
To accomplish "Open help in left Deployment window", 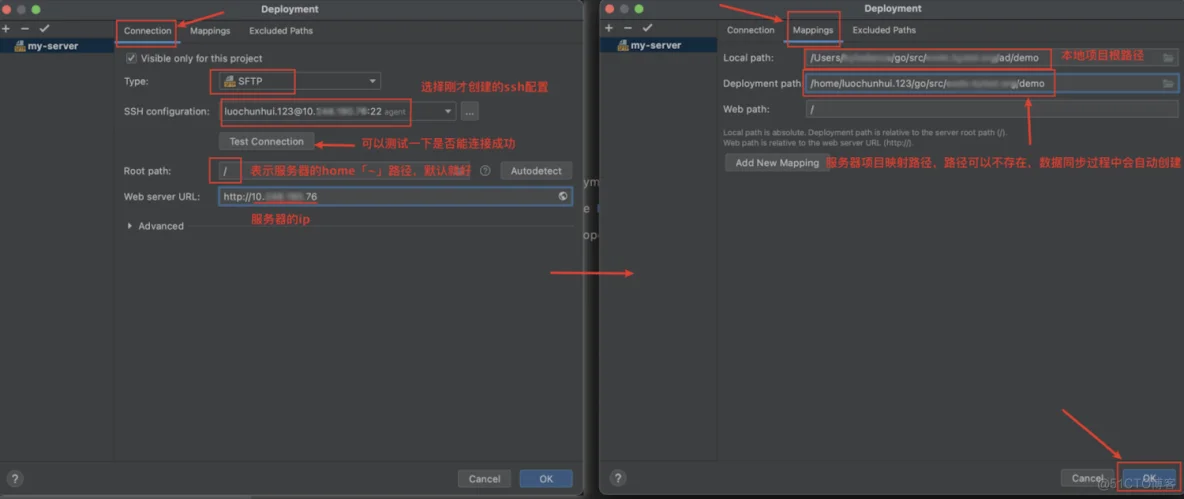I will (x=15, y=479).
